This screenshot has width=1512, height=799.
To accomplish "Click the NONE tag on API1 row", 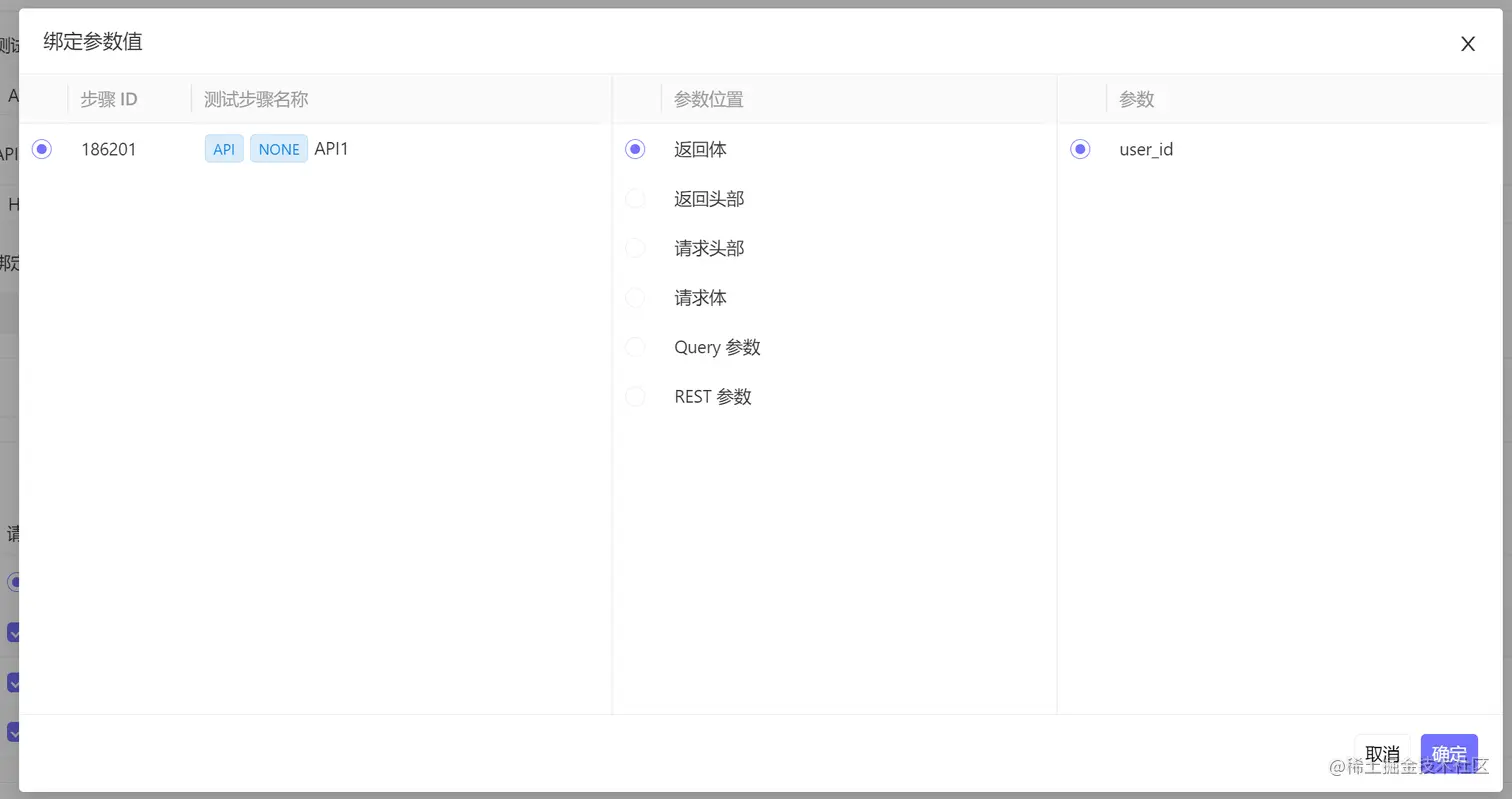I will 279,149.
